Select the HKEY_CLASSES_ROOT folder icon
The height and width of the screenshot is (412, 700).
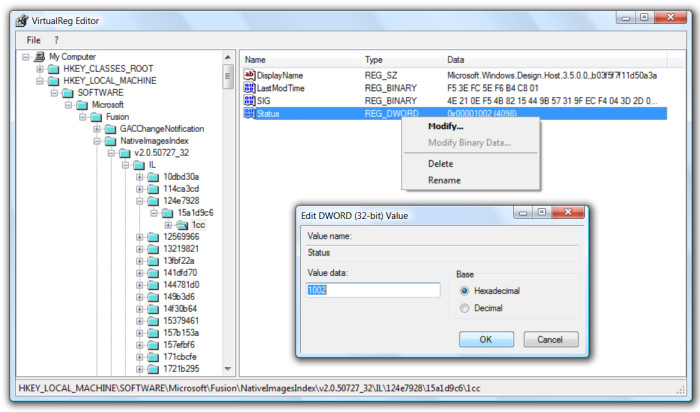[x=54, y=69]
